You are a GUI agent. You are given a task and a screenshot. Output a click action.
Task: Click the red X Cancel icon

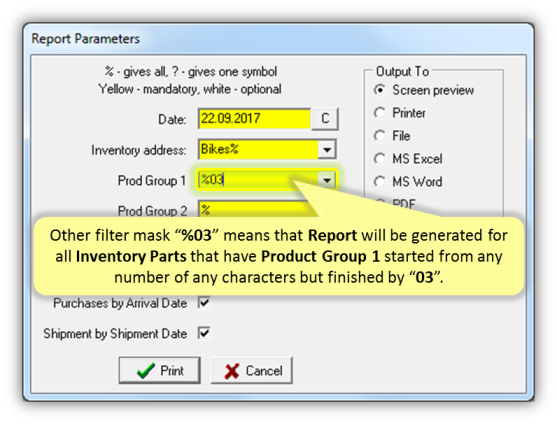tap(232, 371)
